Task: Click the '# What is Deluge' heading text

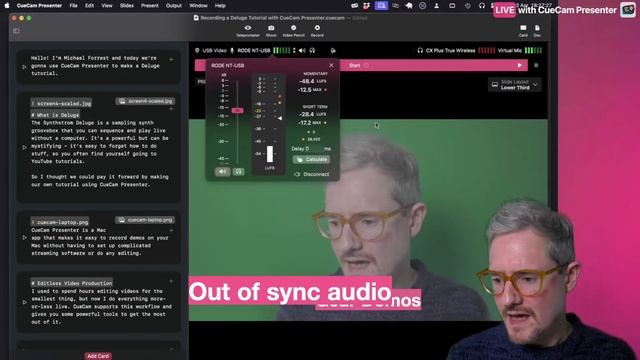Action: click(55, 115)
